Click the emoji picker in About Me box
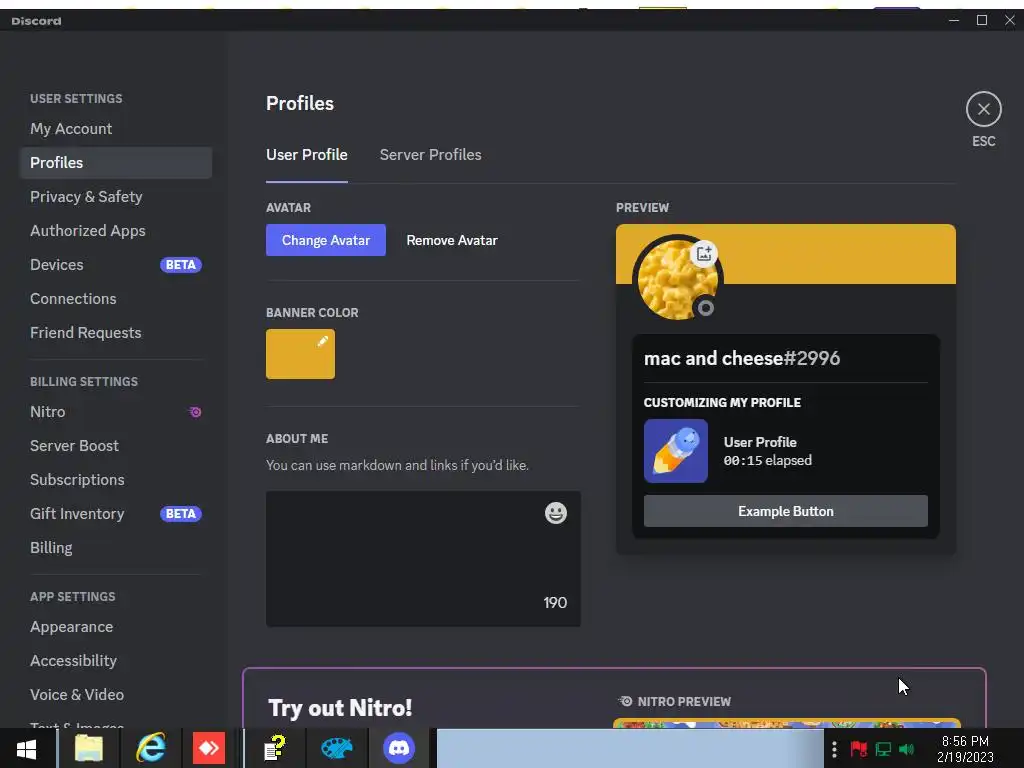This screenshot has width=1024, height=768. coord(556,513)
